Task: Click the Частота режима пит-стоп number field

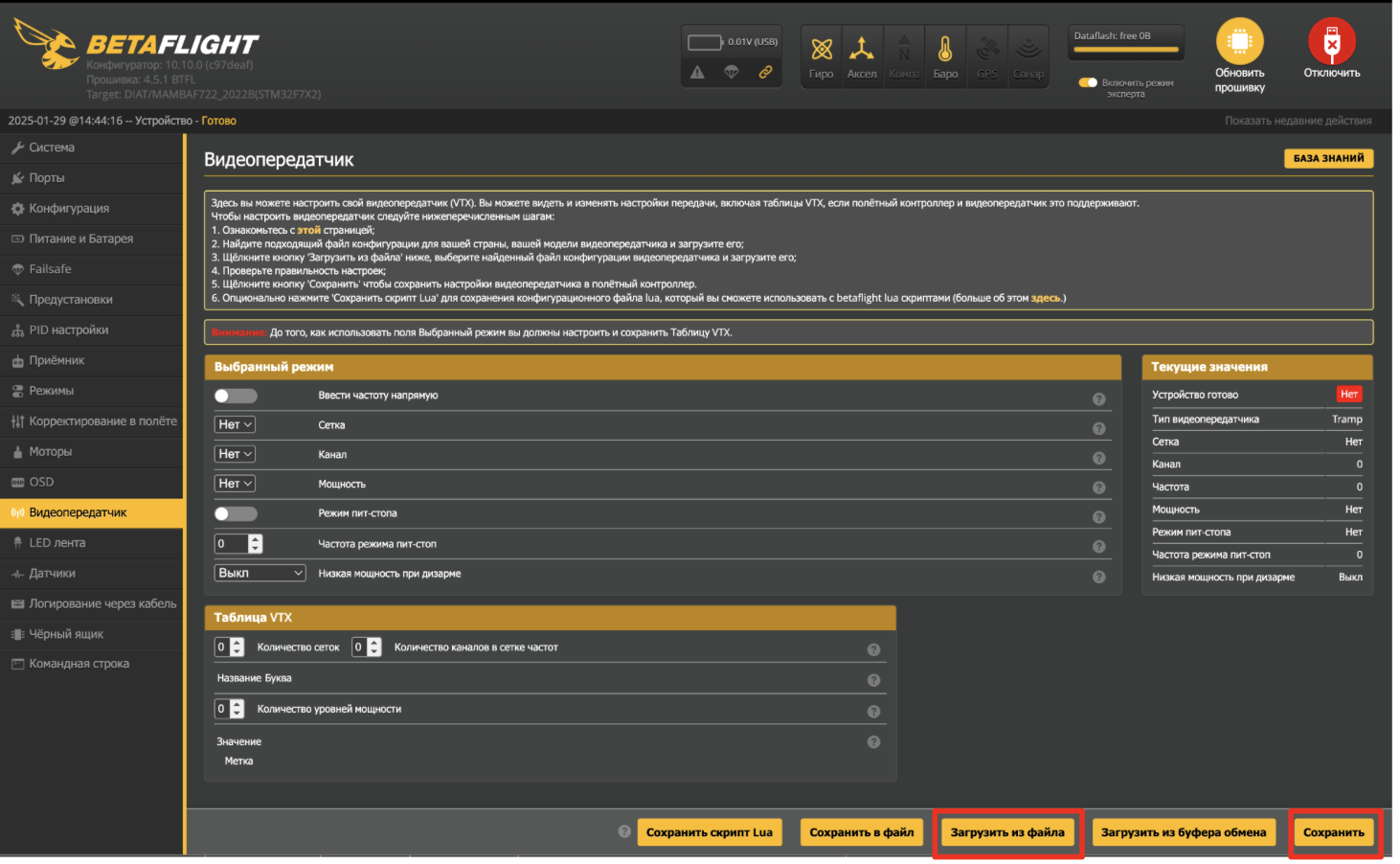Action: pyautogui.click(x=231, y=544)
